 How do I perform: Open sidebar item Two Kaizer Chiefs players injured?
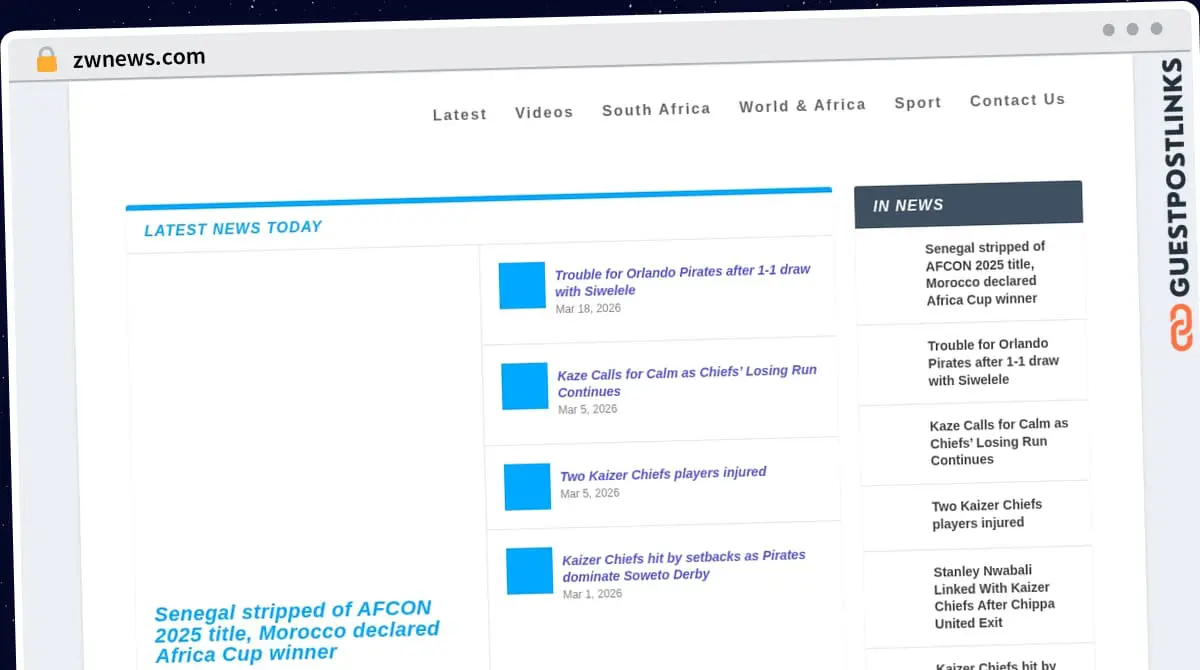coord(987,514)
